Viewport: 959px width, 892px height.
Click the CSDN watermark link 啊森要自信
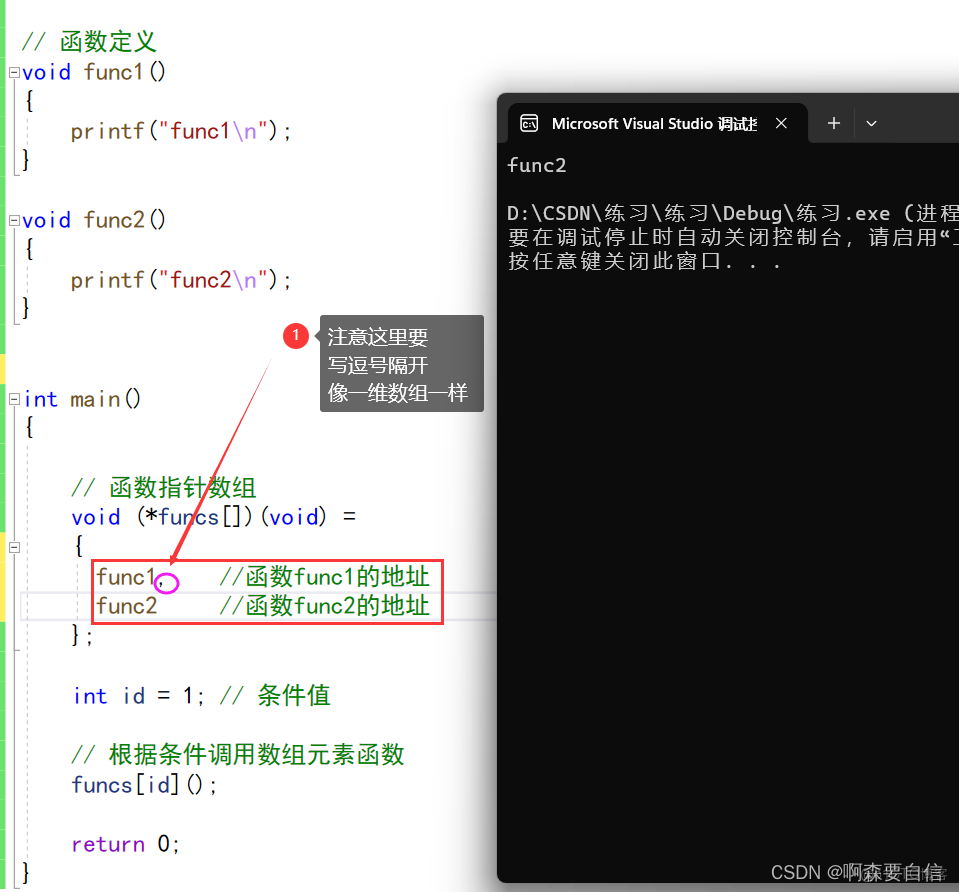(x=860, y=872)
